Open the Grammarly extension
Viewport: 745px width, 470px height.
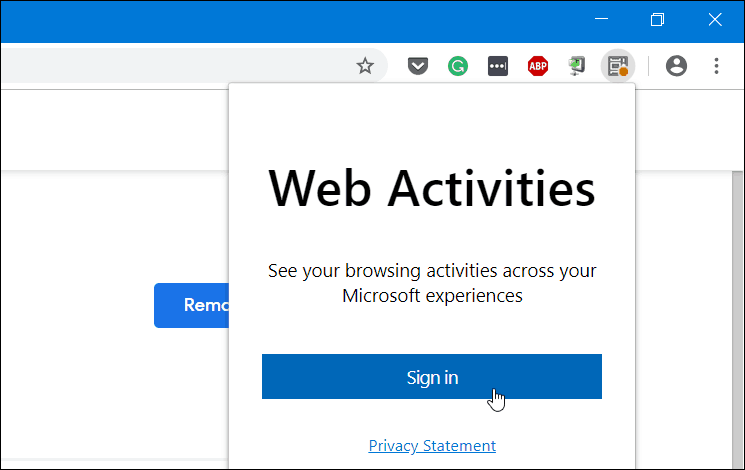(x=458, y=66)
